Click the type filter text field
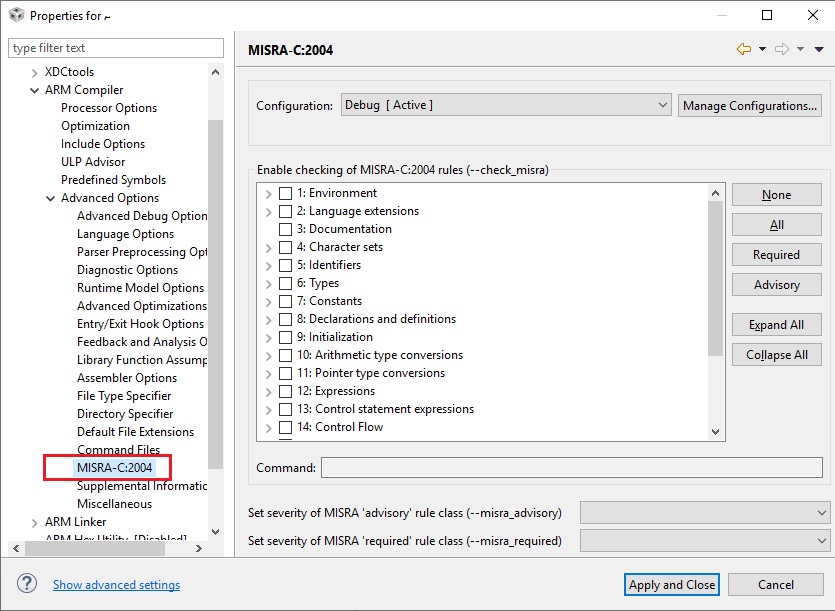The image size is (835, 611). pyautogui.click(x=116, y=48)
